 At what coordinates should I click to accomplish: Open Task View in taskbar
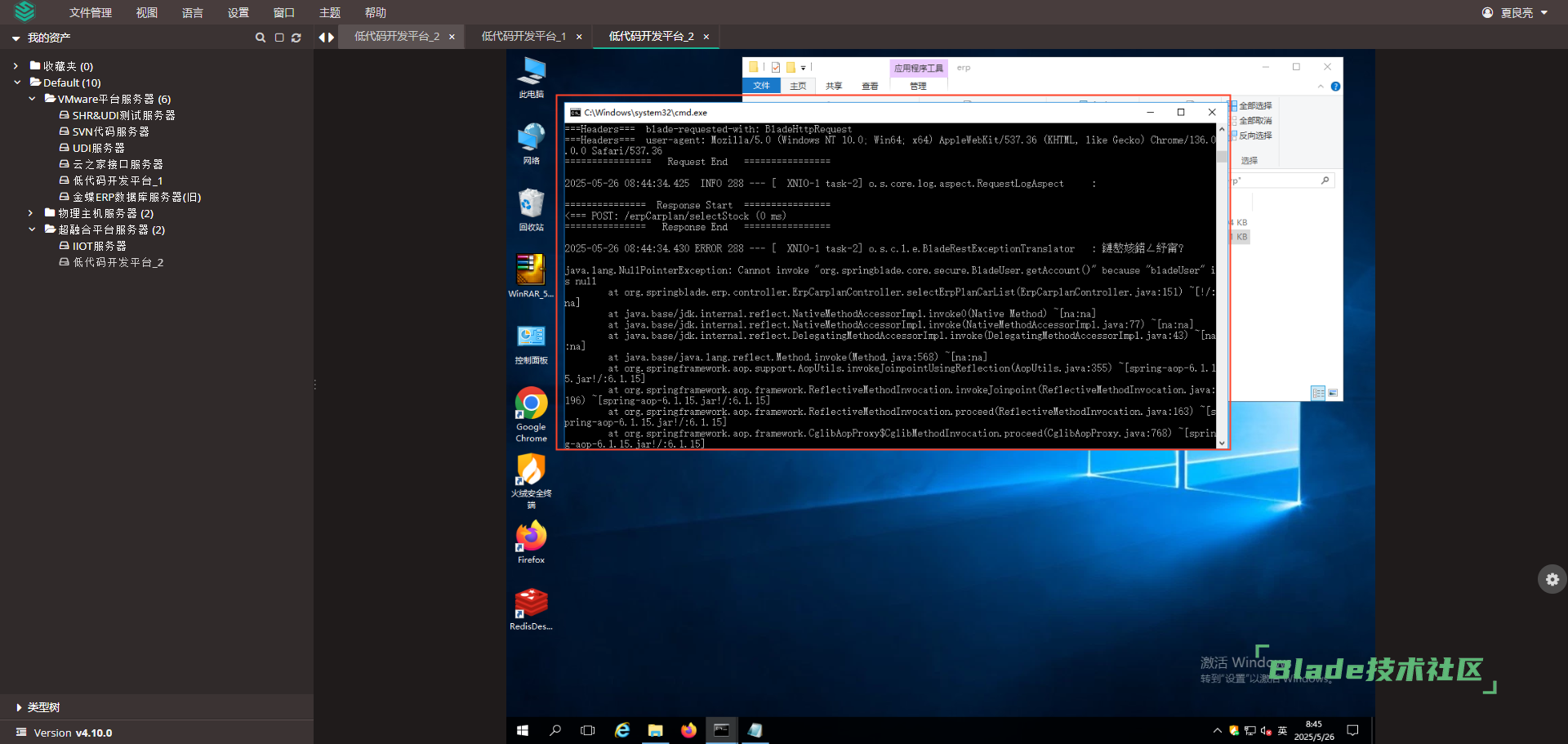pyautogui.click(x=587, y=730)
